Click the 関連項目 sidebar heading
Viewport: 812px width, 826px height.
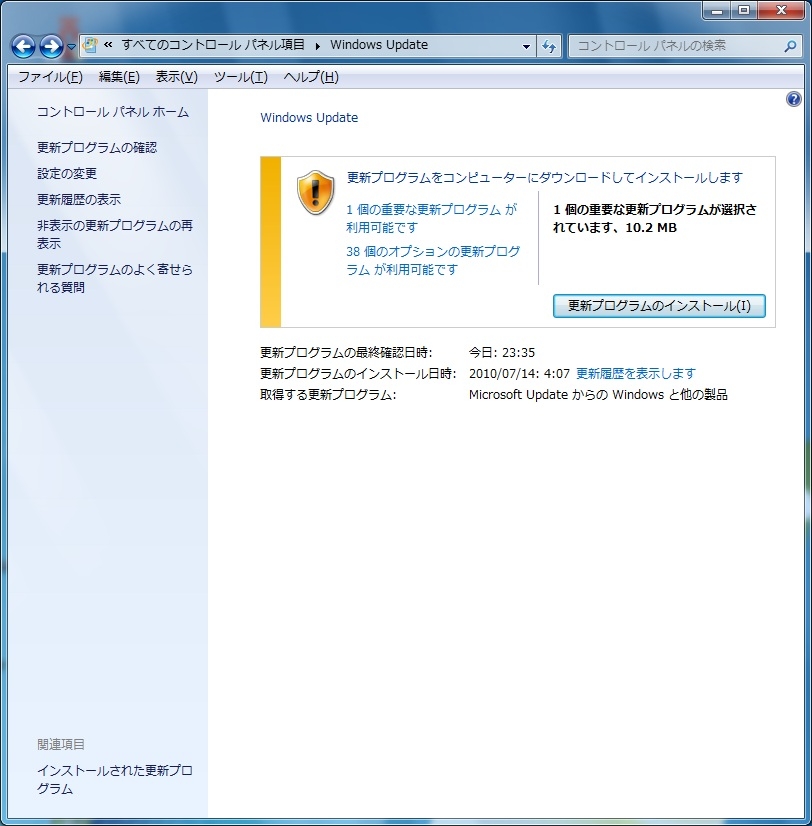click(61, 744)
